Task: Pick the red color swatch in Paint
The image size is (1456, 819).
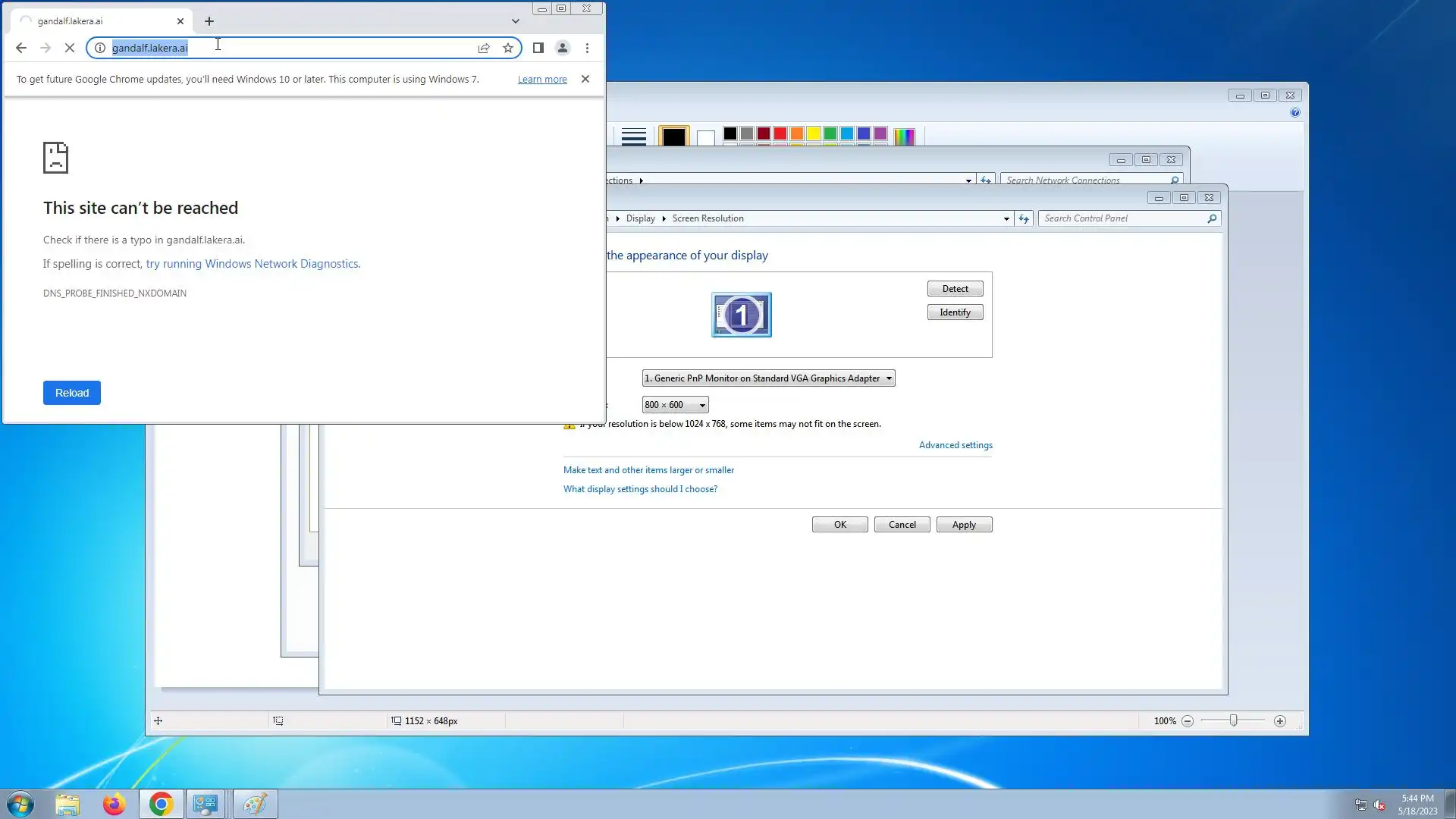Action: coord(780,134)
